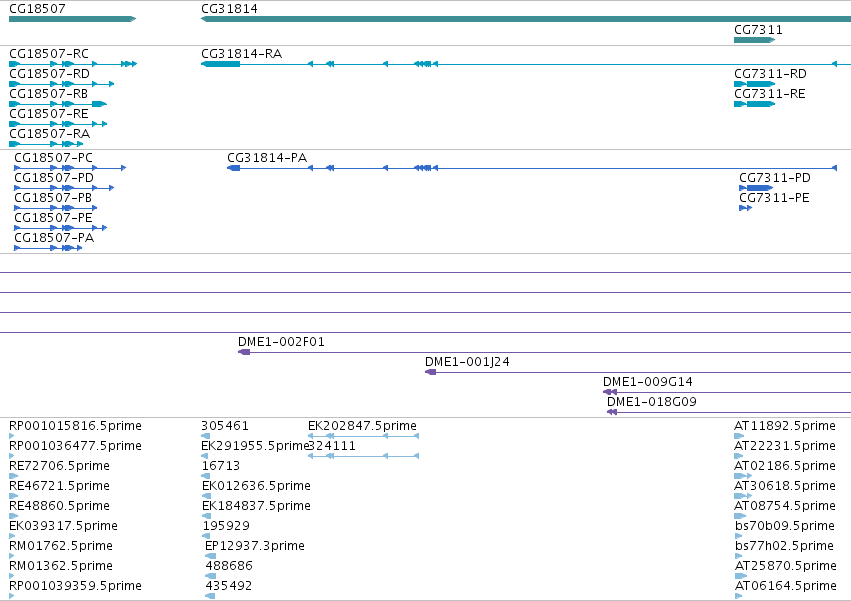Select EST AT11892.5prime
The image size is (851, 601).
[x=785, y=426]
